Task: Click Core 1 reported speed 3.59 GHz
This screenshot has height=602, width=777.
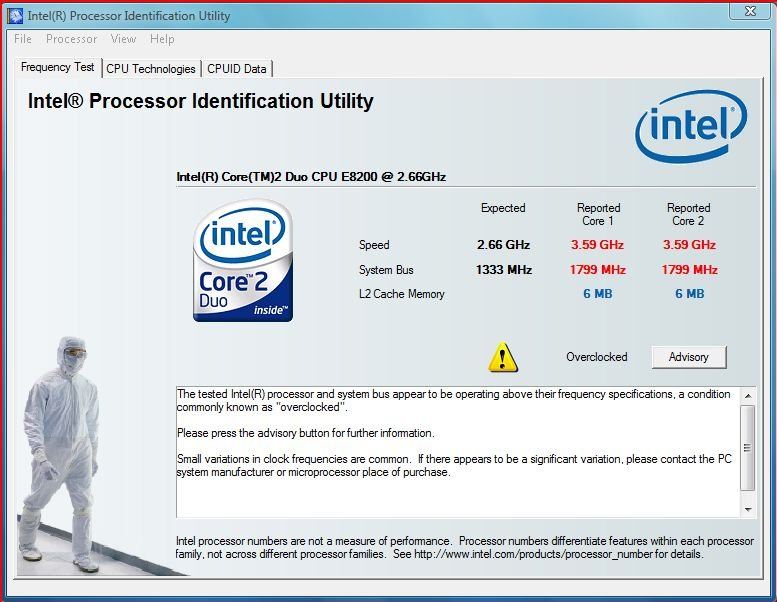Action: [597, 245]
